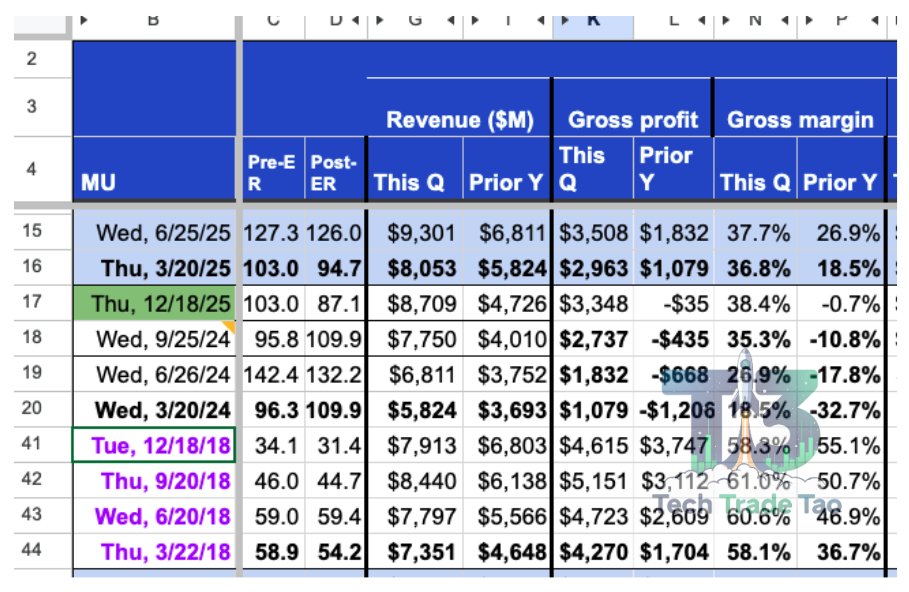
Task: Click the unhide arrow right of column I
Action: pos(541,20)
